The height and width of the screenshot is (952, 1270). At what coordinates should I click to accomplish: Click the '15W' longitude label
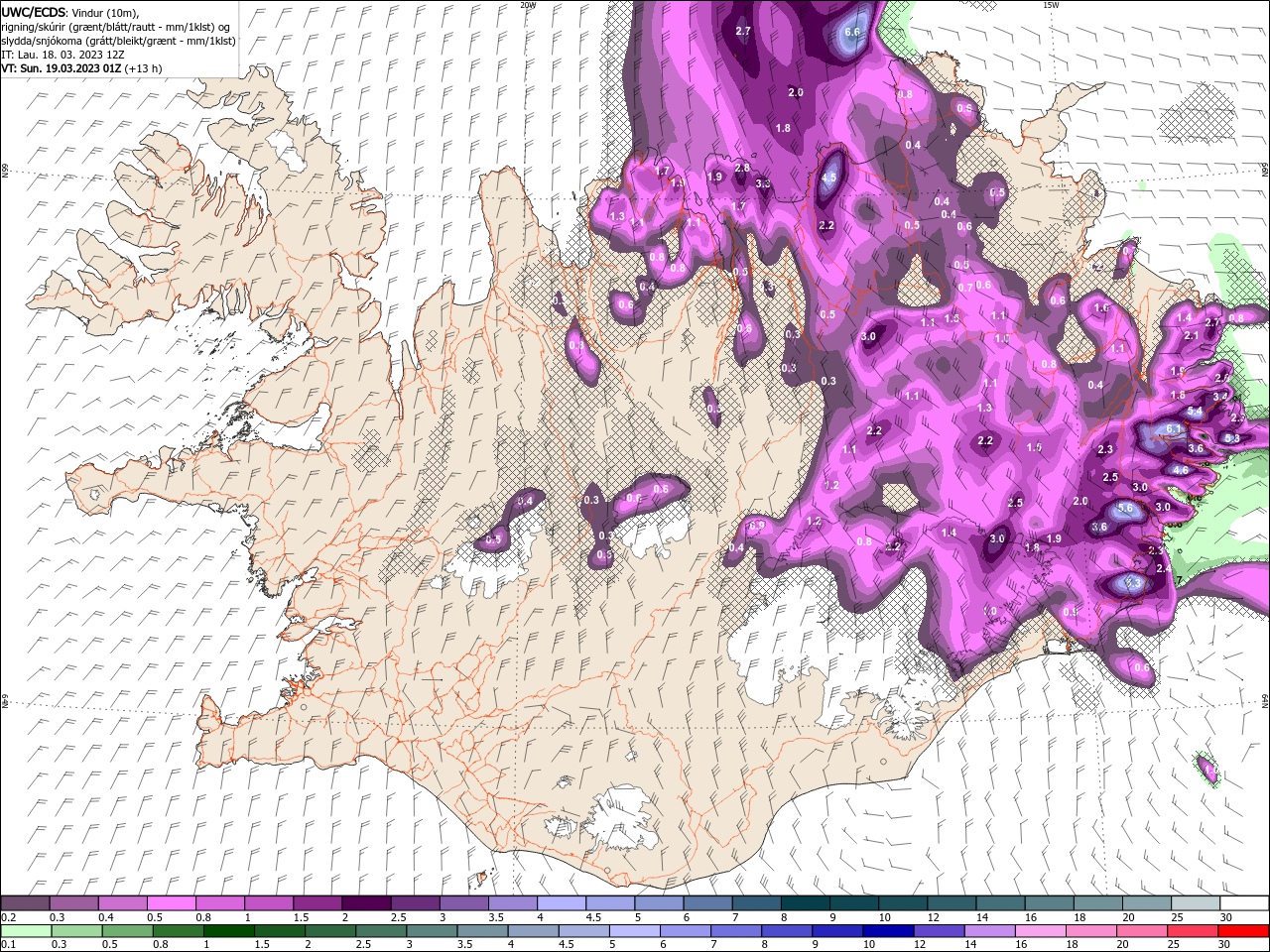pos(1051,5)
